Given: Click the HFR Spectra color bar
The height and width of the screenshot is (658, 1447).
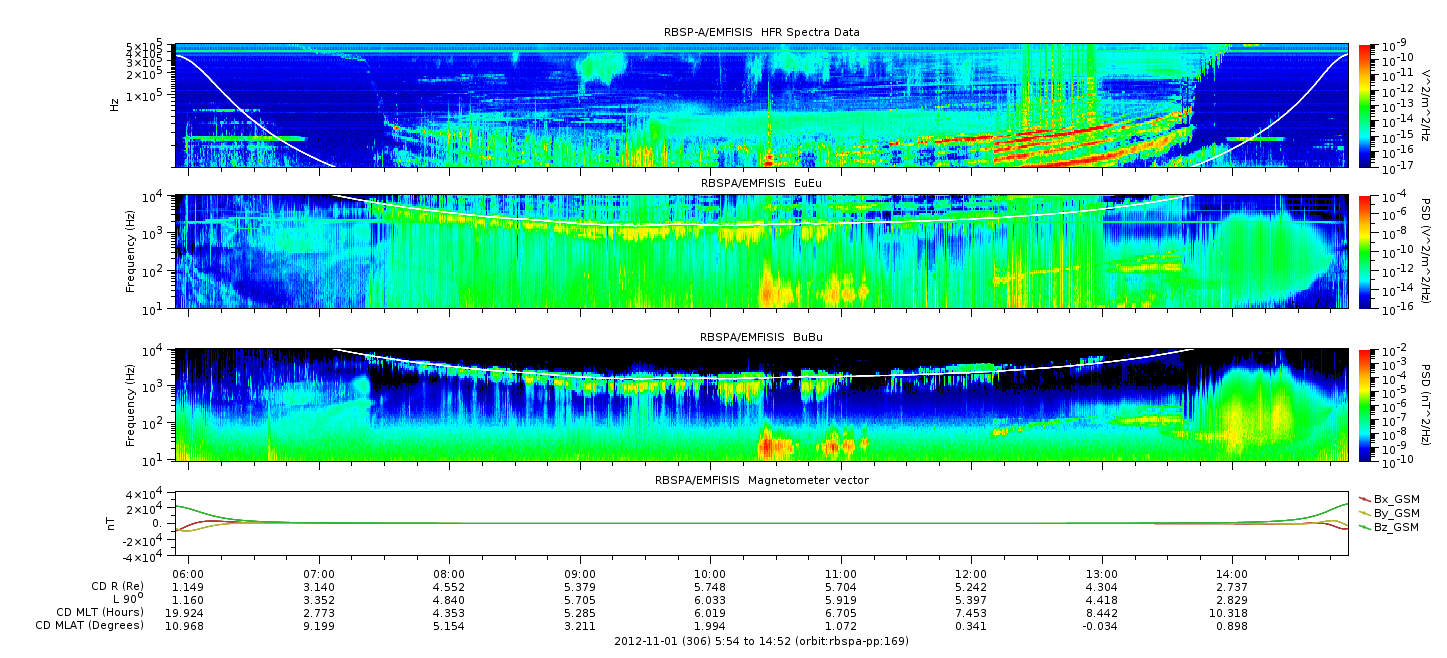Looking at the screenshot, I should point(1365,105).
